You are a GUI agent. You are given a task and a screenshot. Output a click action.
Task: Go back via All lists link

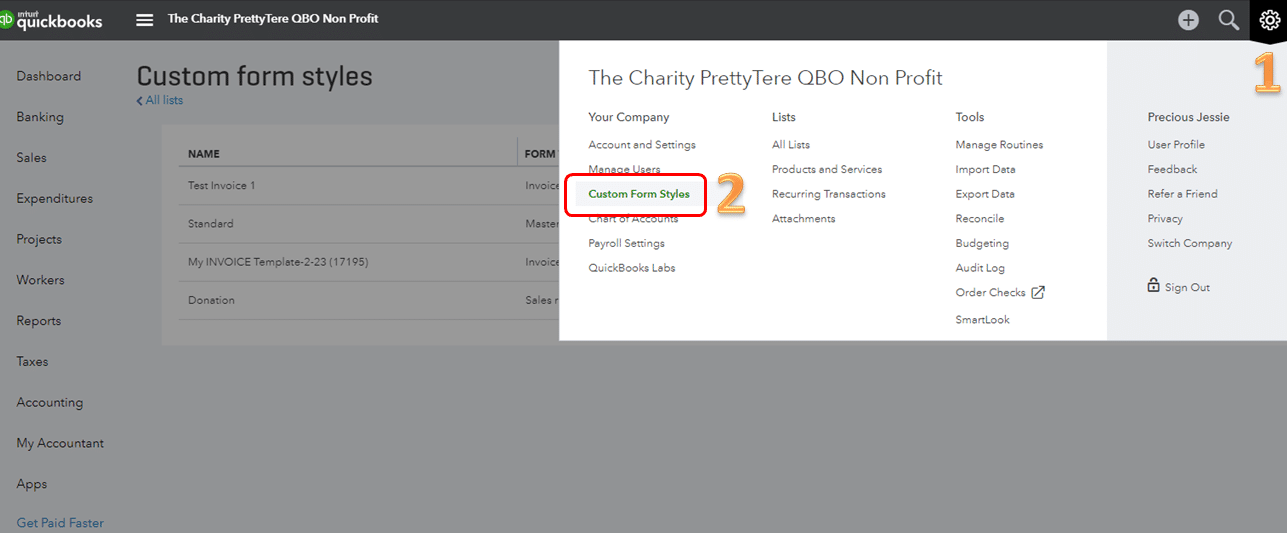click(x=160, y=100)
